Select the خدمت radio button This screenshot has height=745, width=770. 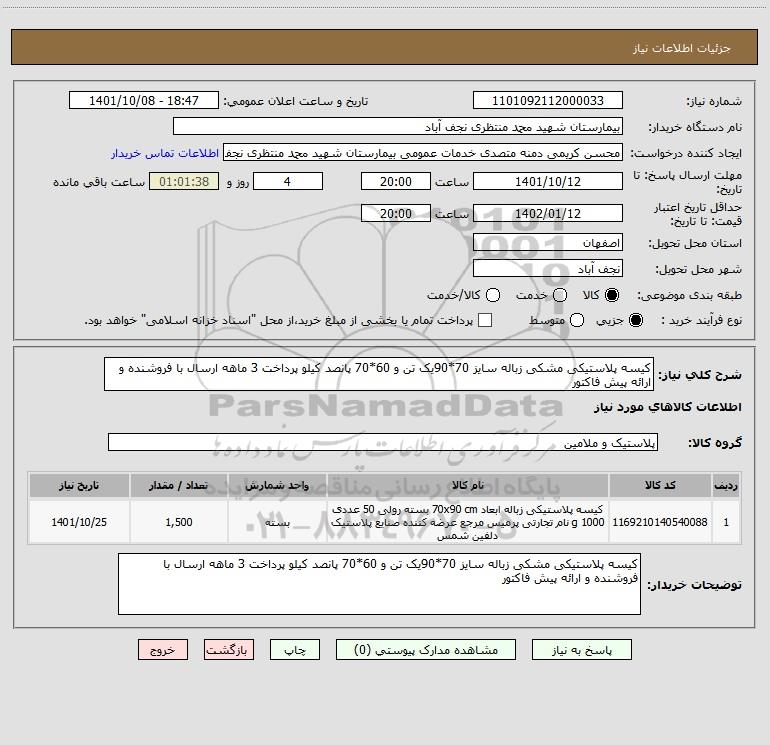[x=560, y=295]
